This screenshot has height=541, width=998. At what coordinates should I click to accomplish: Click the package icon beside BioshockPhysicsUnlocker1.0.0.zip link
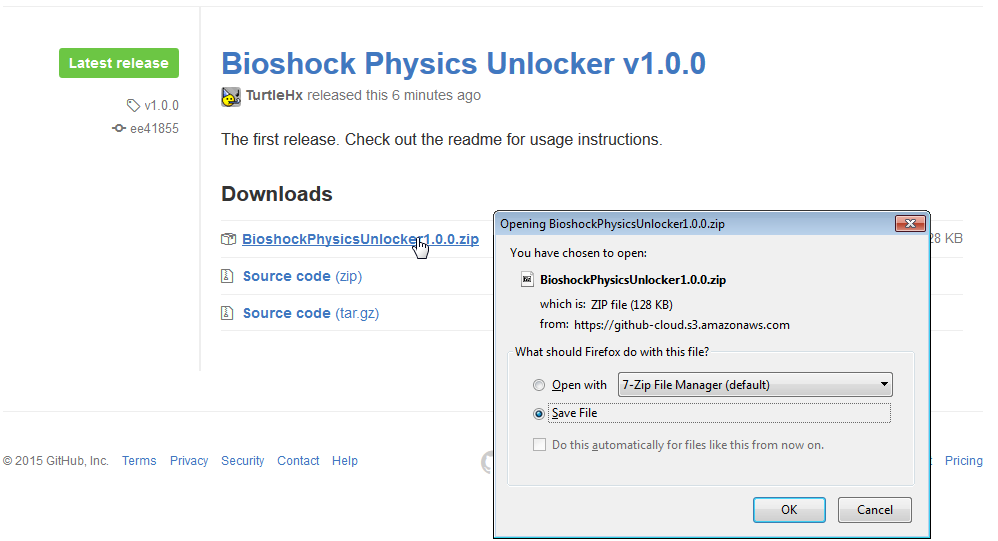click(228, 239)
